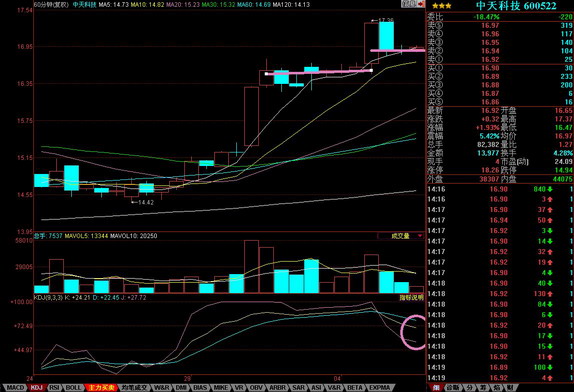The height and width of the screenshot is (392, 574).
Task: Switch to the OBV indicator tab
Action: 256,387
